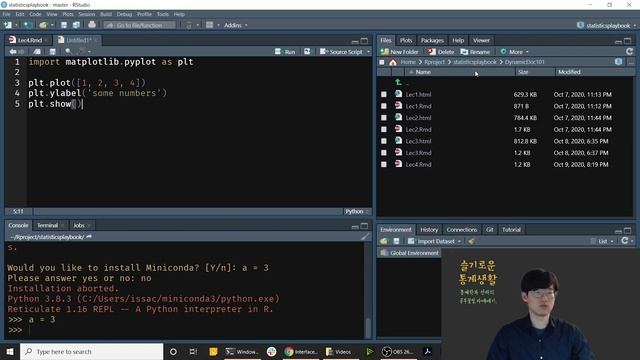Open the Import Dataset dropdown
This screenshot has height=360, width=640.
(435, 241)
